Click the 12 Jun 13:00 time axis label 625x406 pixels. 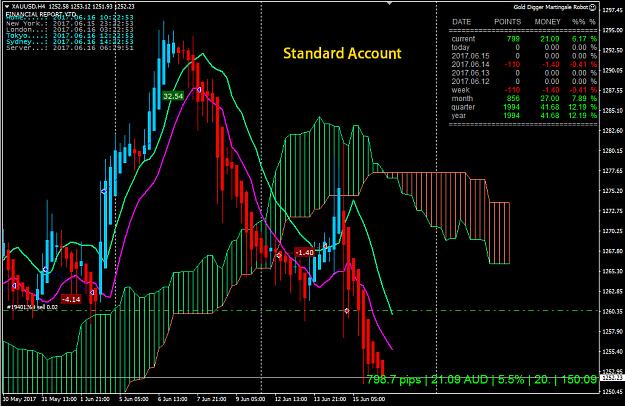tap(291, 399)
